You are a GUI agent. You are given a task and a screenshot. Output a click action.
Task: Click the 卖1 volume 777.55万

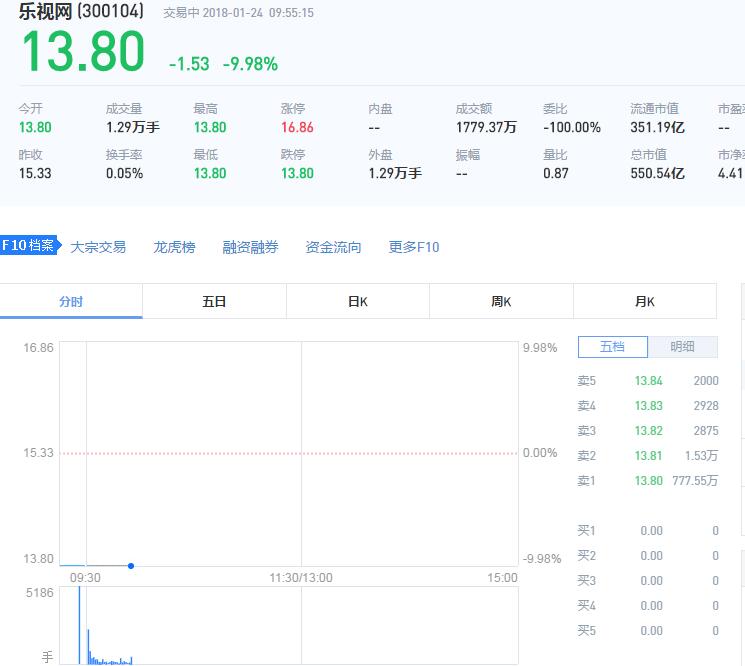pyautogui.click(x=695, y=481)
